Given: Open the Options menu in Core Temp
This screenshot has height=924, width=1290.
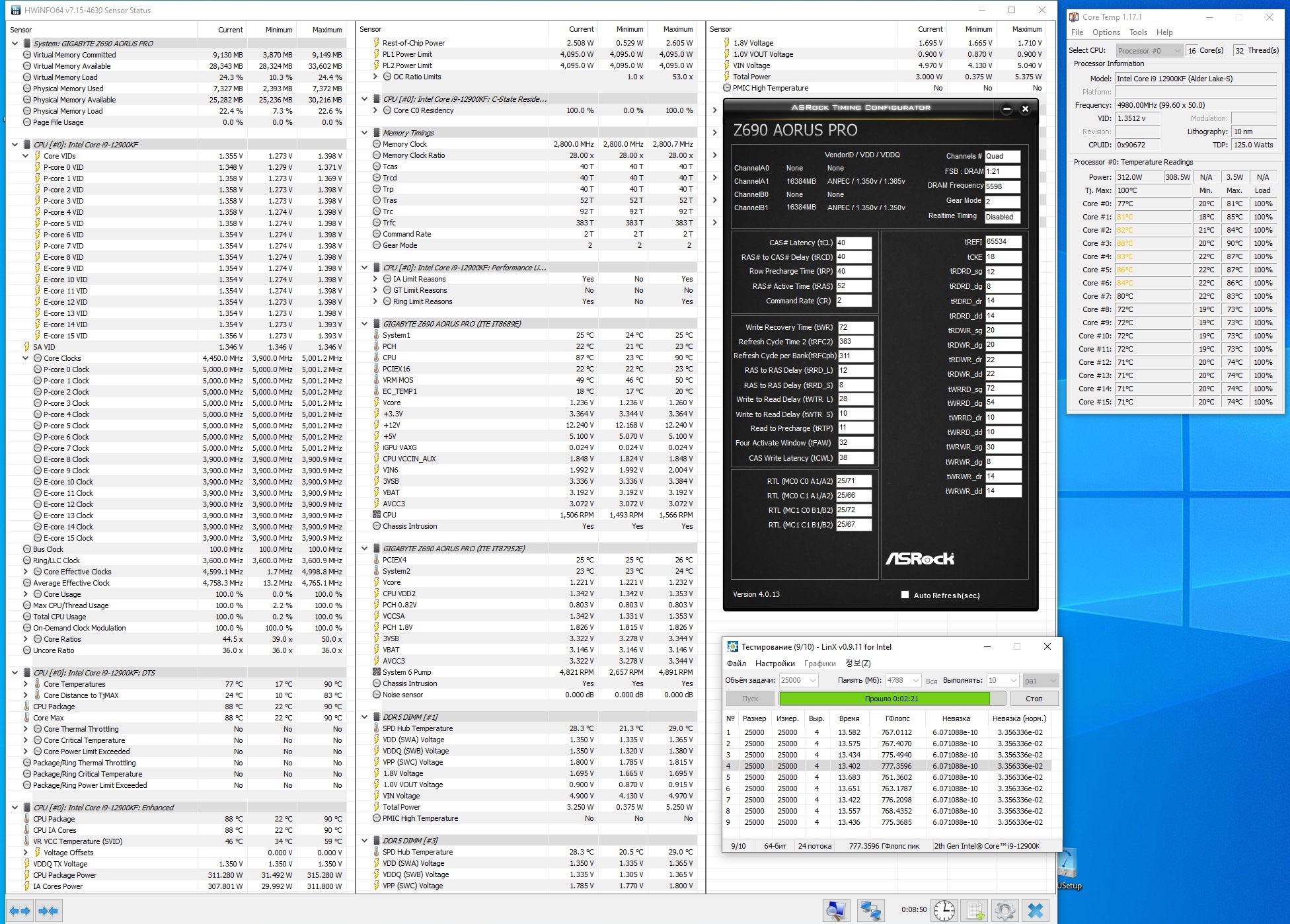Looking at the screenshot, I should 1106,32.
